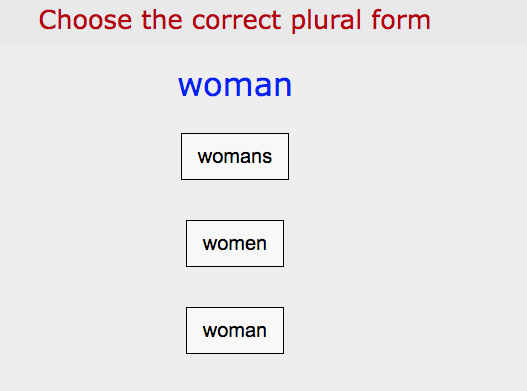The width and height of the screenshot is (527, 391).
Task: Submit "womans" as the plural form
Action: tap(235, 156)
